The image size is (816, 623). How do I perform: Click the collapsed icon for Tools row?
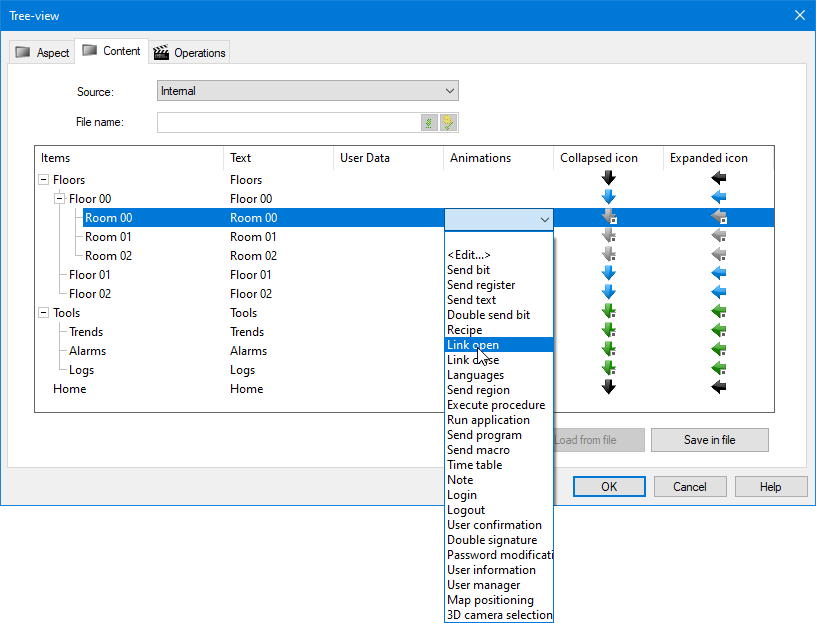(x=608, y=312)
